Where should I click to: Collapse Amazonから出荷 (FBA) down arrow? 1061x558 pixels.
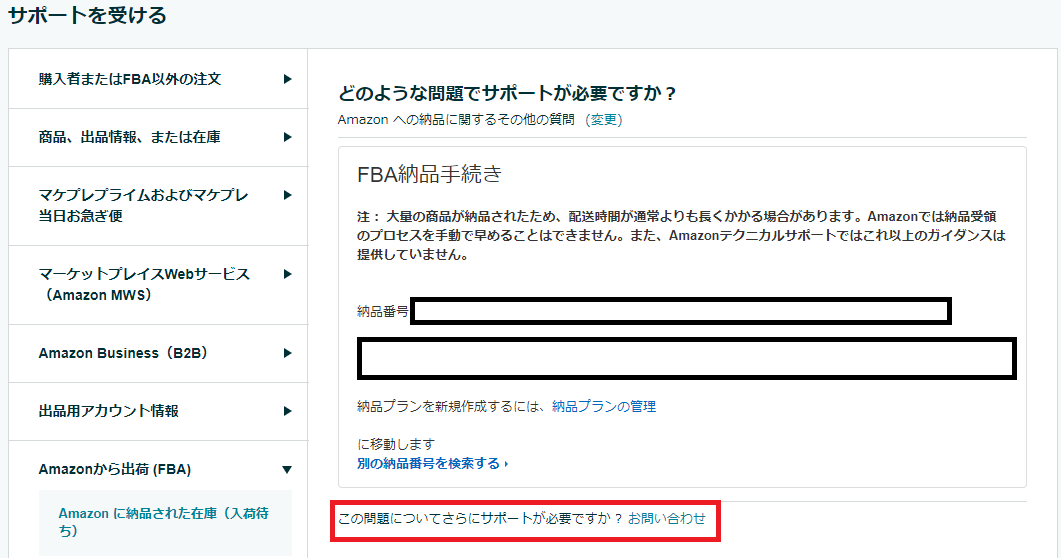click(287, 469)
